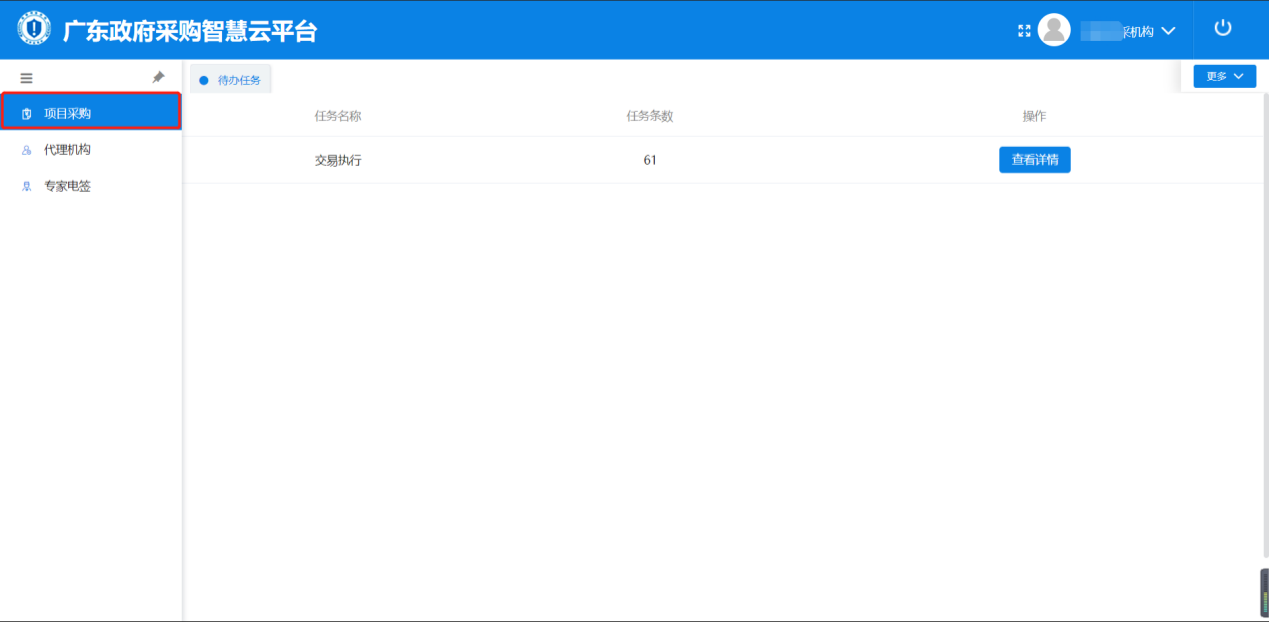The height and width of the screenshot is (622, 1269).
Task: Click the 专家电签 sidebar icon
Action: point(27,187)
